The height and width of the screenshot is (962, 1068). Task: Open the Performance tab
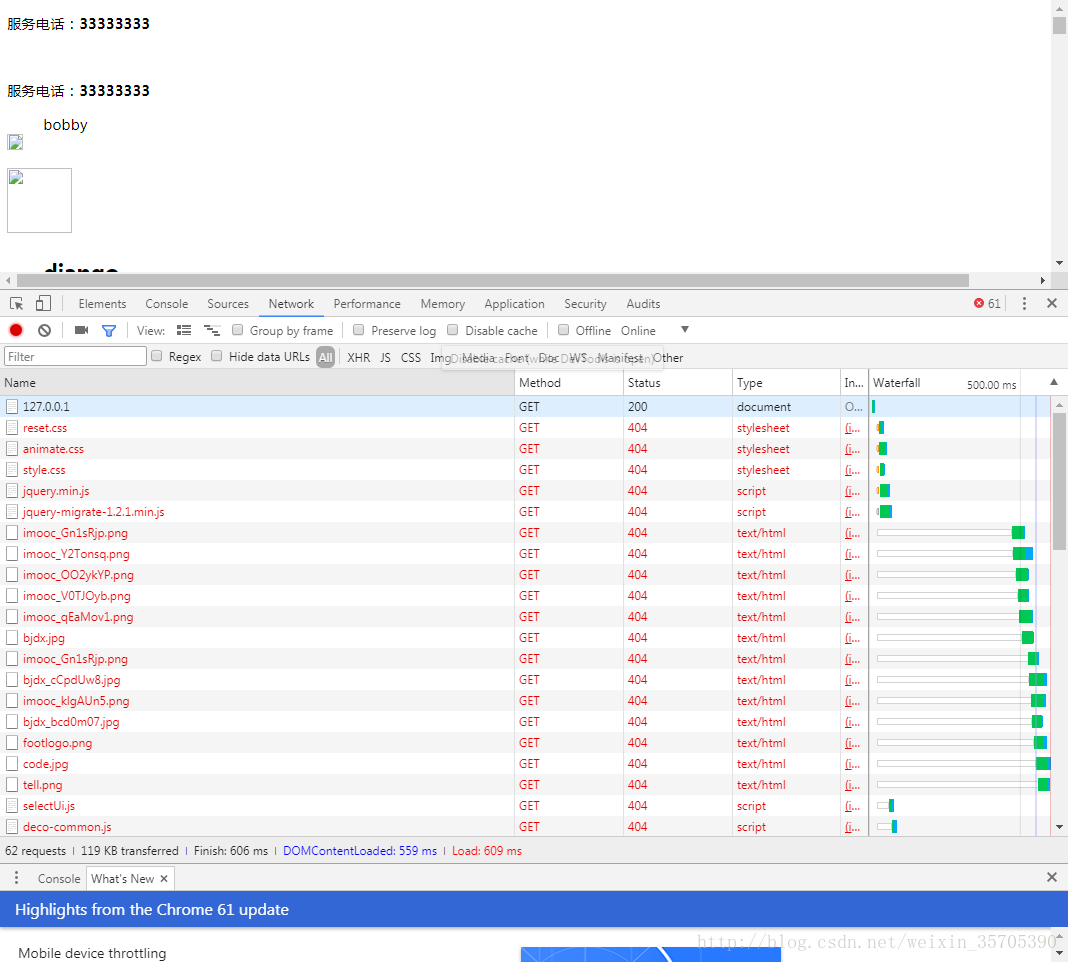pyautogui.click(x=366, y=304)
